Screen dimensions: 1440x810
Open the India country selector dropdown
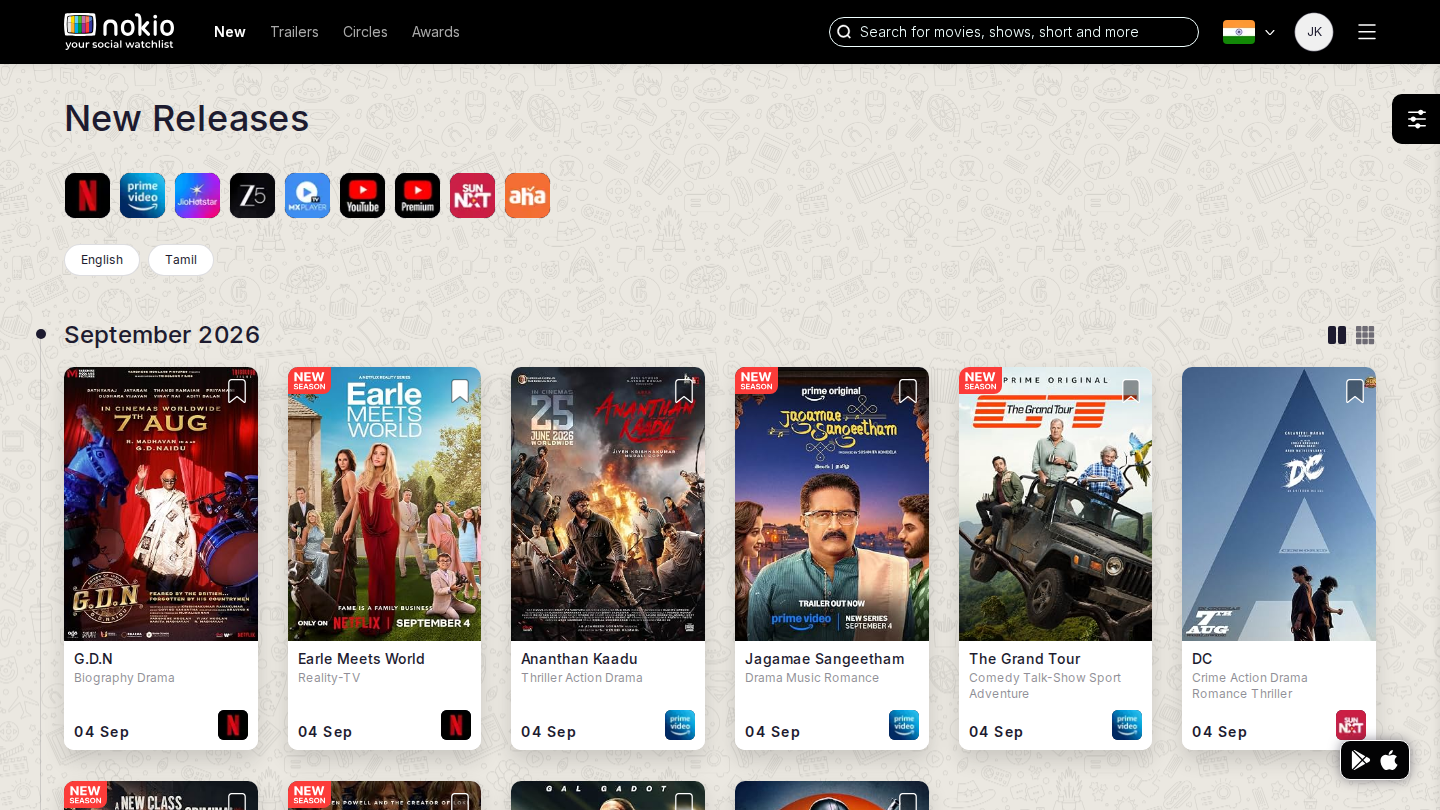tap(1249, 32)
